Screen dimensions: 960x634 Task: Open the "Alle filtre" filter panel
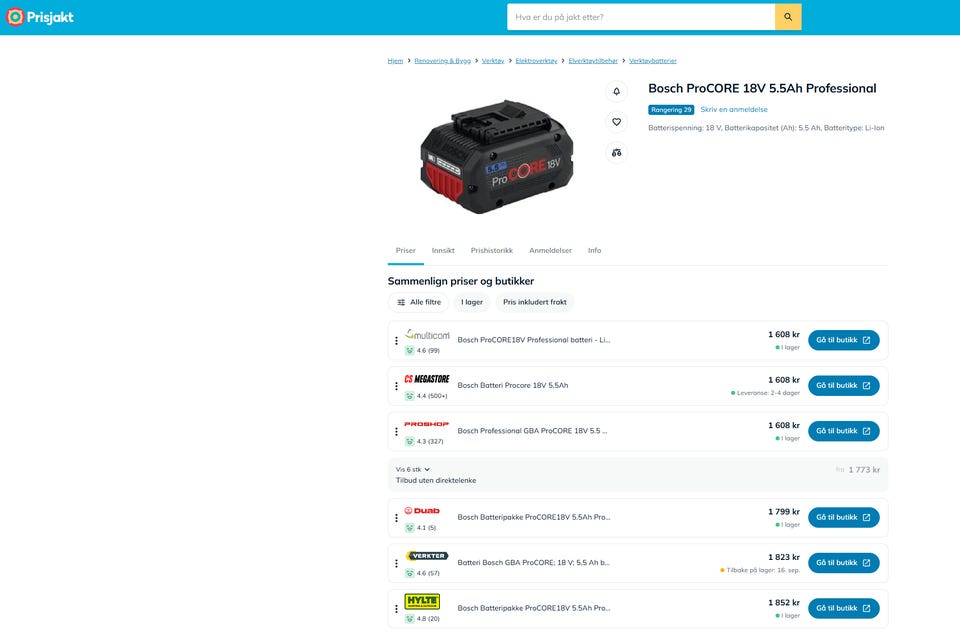[x=419, y=302]
